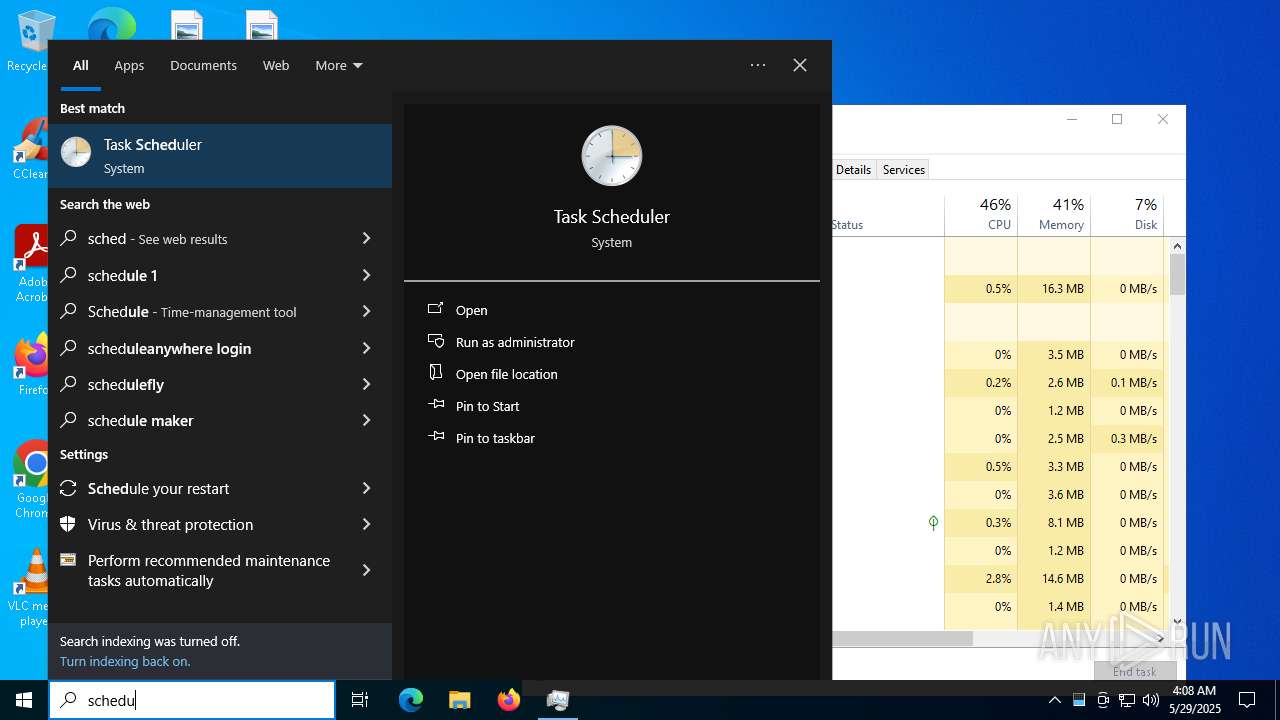This screenshot has width=1280, height=720.
Task: Click the taskbar clock showing 4:08 AM
Action: click(1194, 700)
